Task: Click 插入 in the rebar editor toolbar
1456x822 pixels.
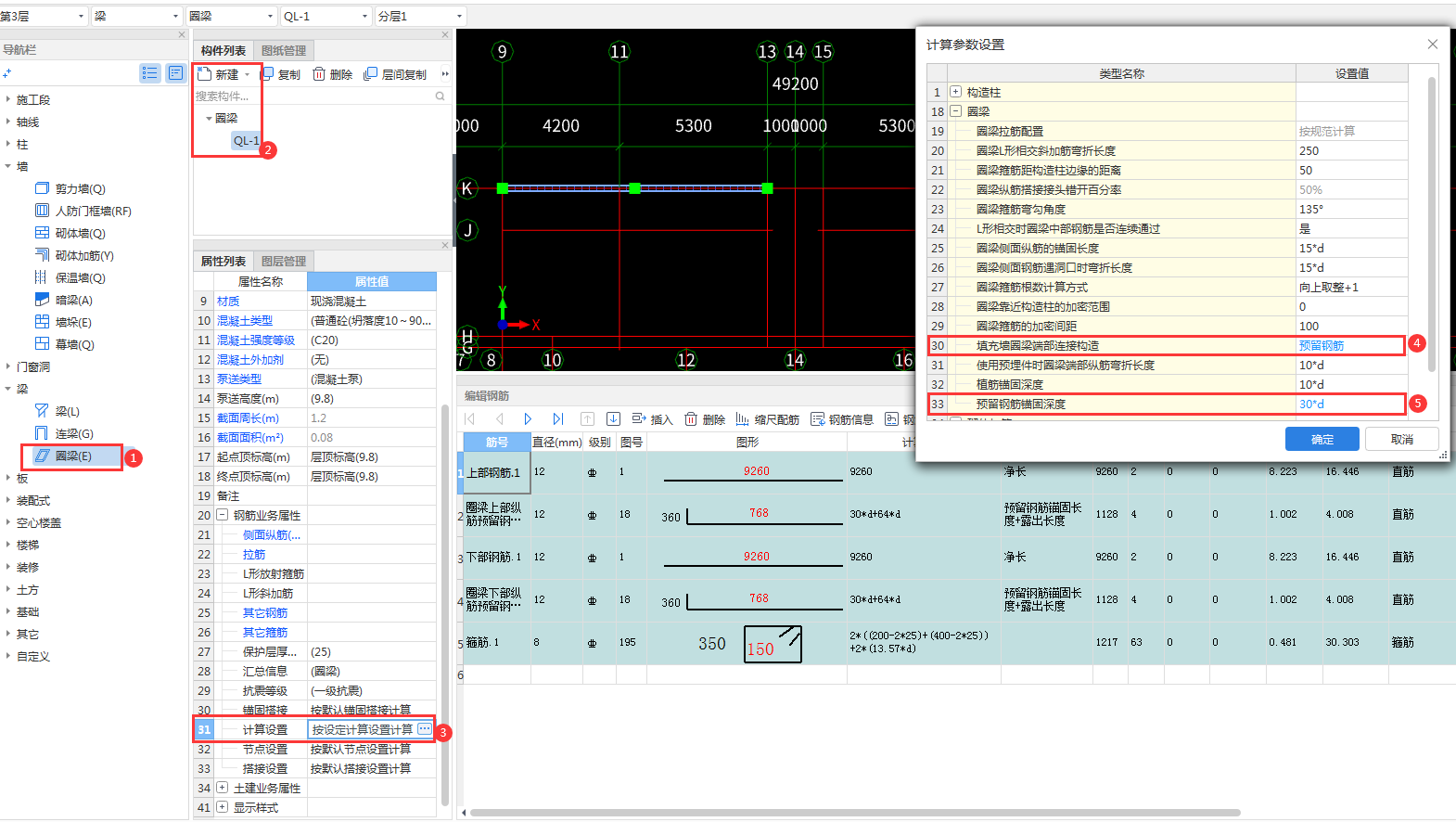Action: coord(652,419)
